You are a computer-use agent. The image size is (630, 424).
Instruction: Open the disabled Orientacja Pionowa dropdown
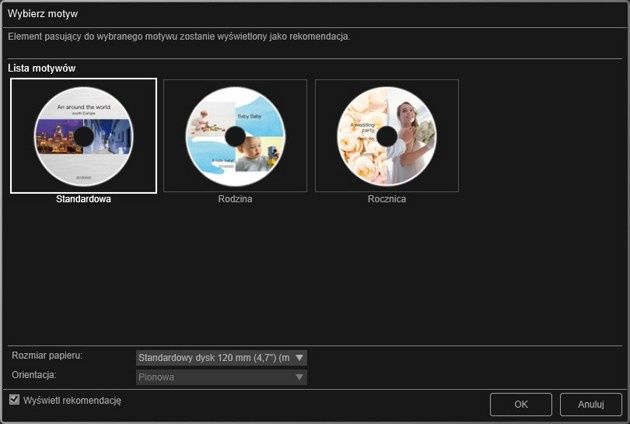click(221, 377)
